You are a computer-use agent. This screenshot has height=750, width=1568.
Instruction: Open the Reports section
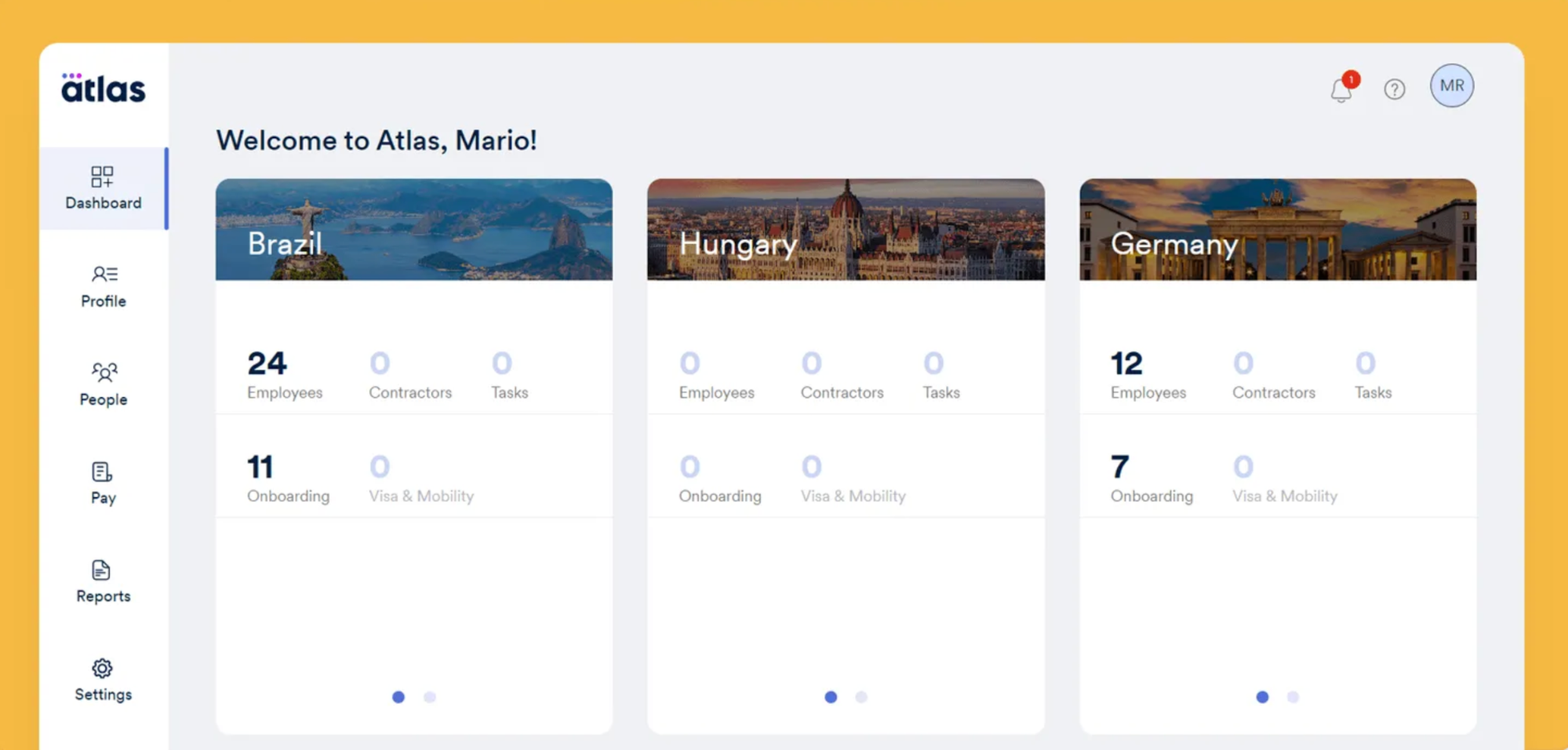tap(103, 581)
